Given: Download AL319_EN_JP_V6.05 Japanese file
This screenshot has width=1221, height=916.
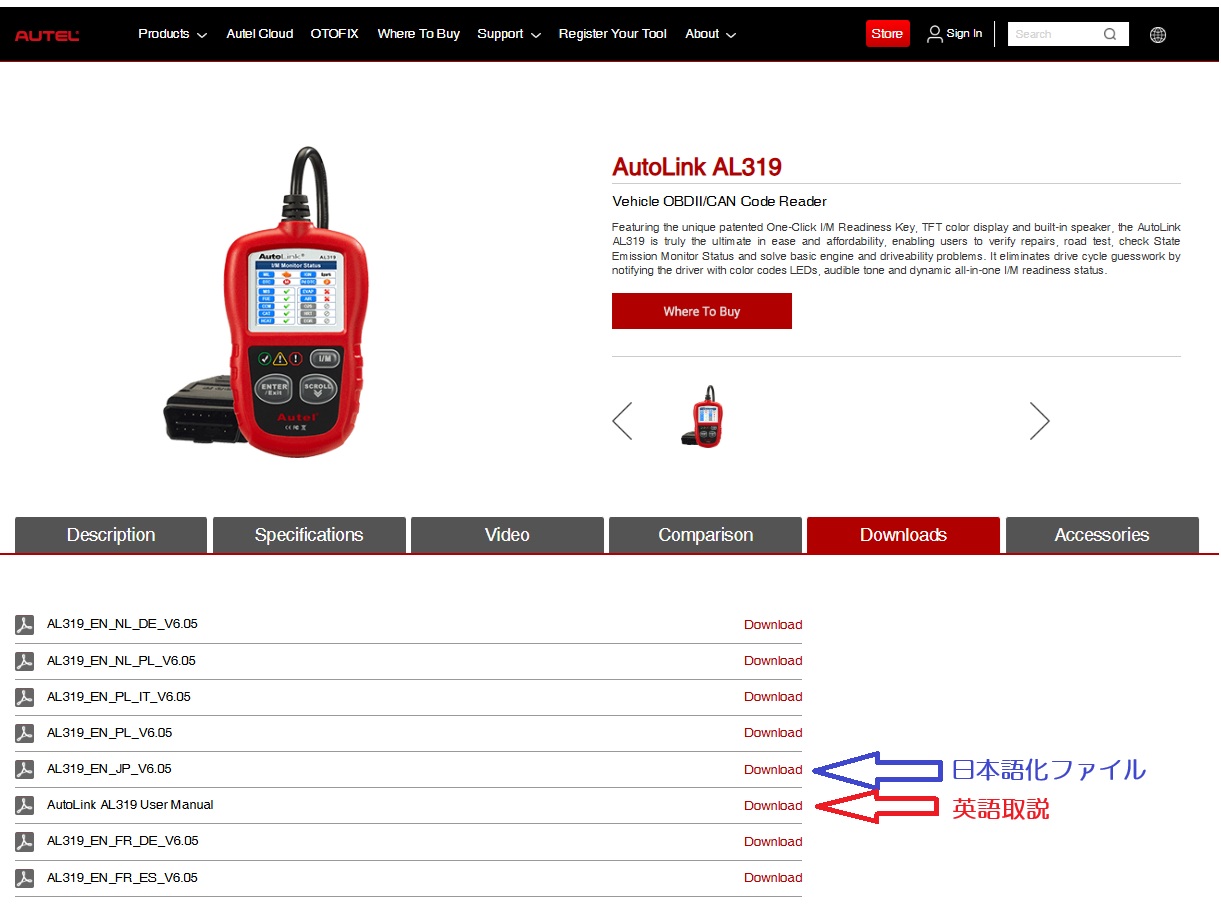Looking at the screenshot, I should coord(773,770).
